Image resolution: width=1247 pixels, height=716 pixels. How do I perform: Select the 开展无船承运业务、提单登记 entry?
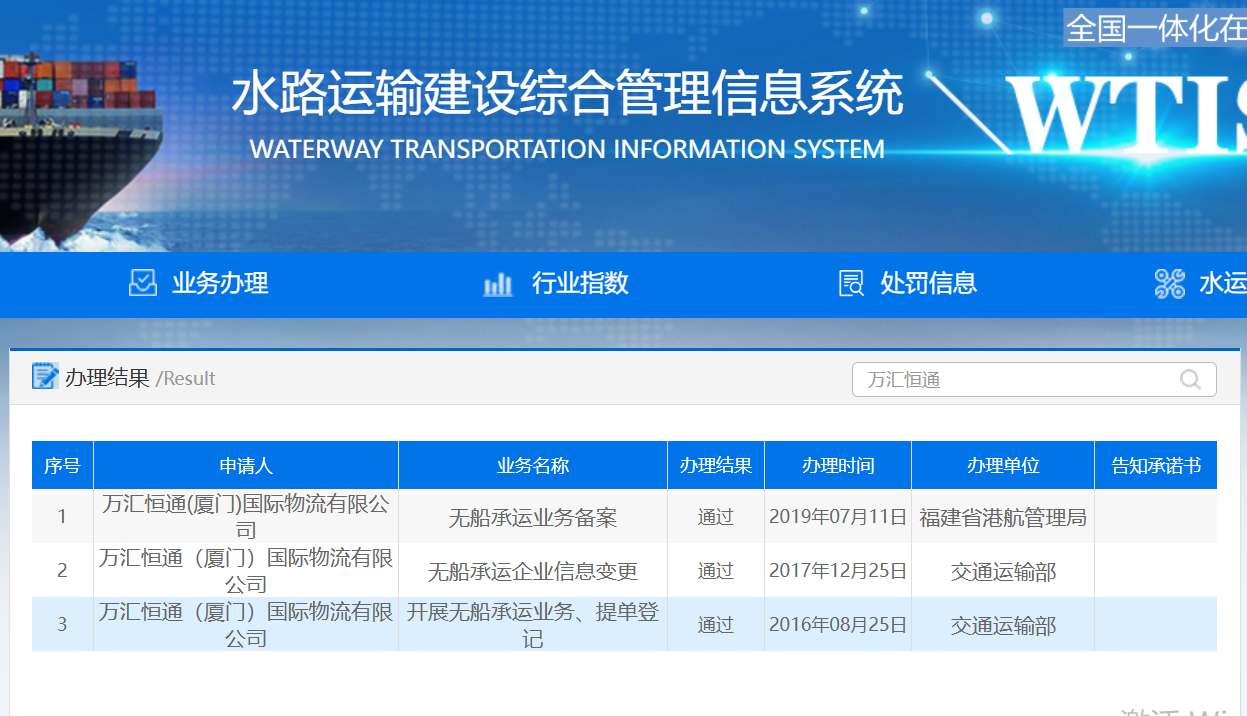533,625
